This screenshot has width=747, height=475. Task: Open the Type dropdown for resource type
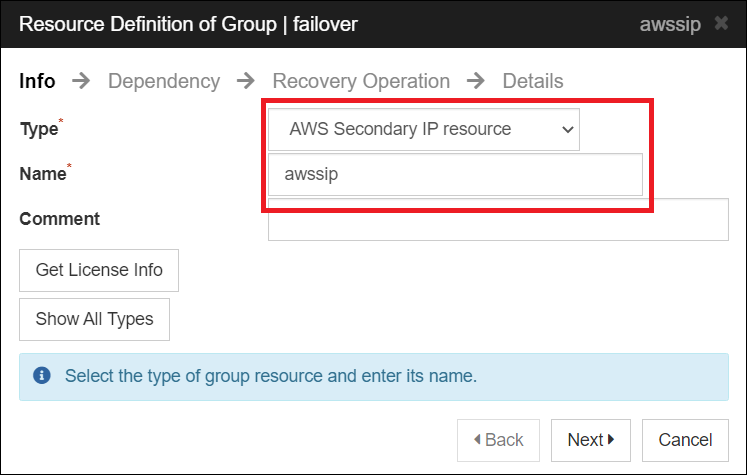tap(424, 130)
